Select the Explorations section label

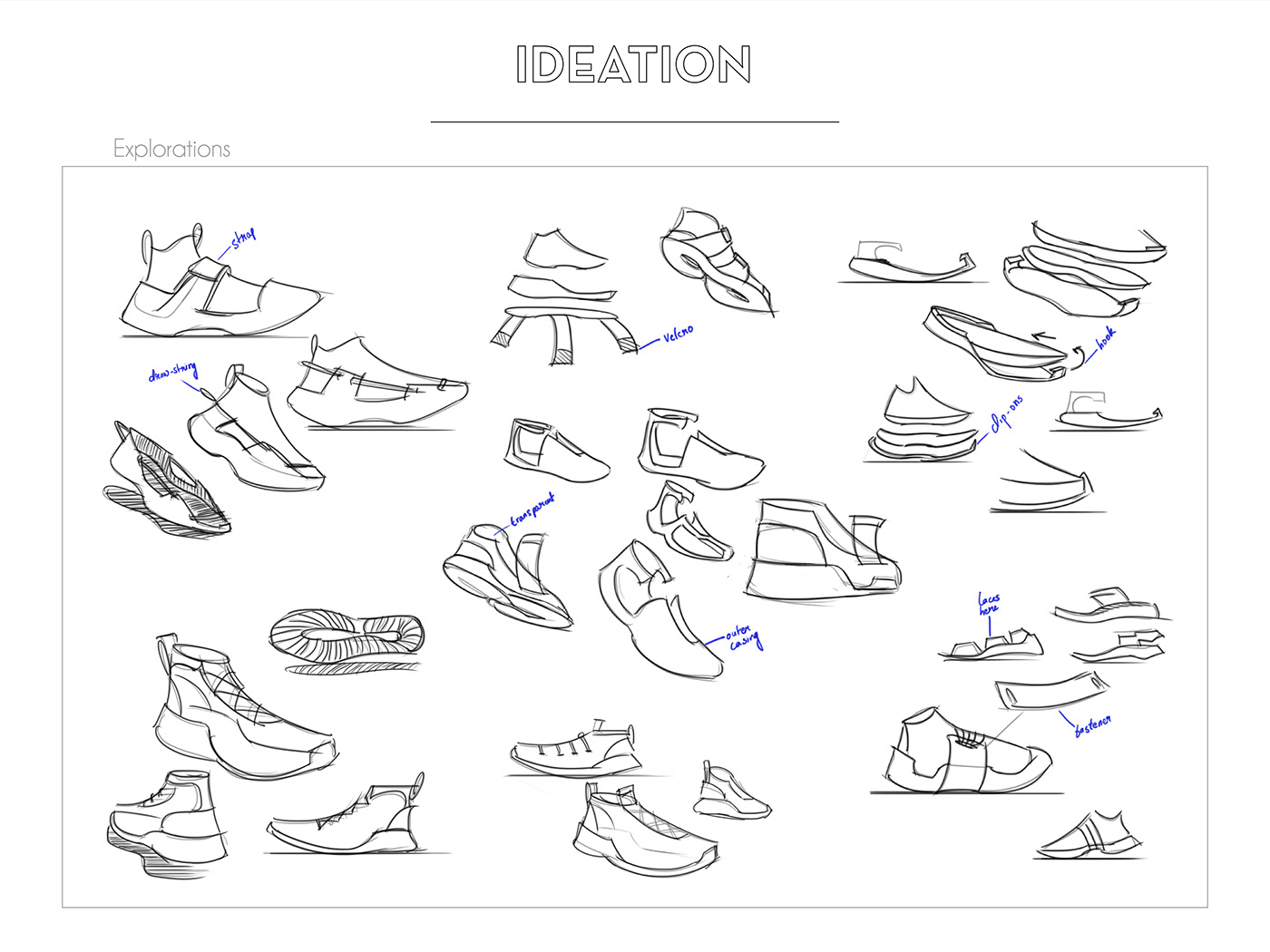171,149
